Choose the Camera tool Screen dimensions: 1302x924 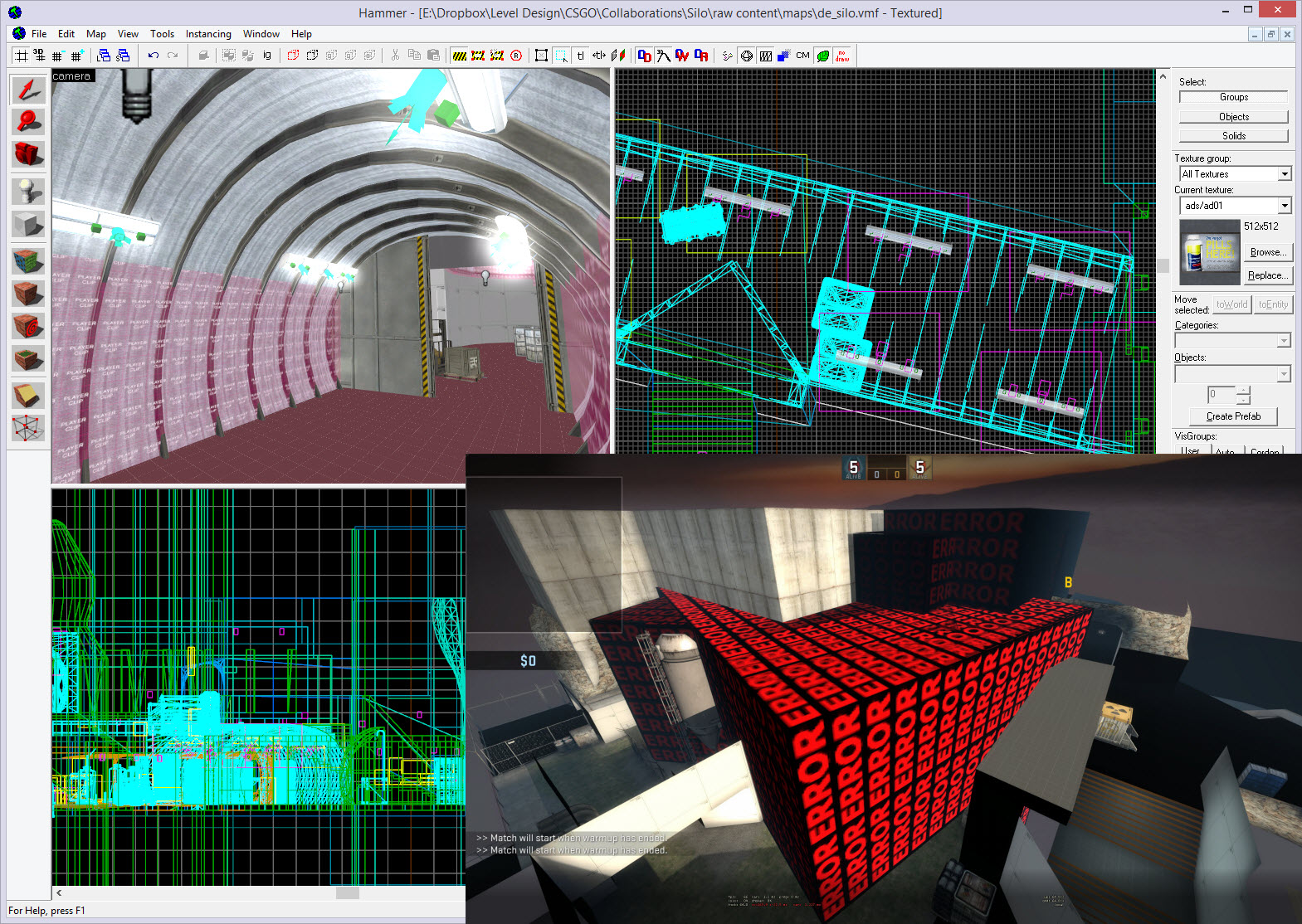tap(28, 154)
